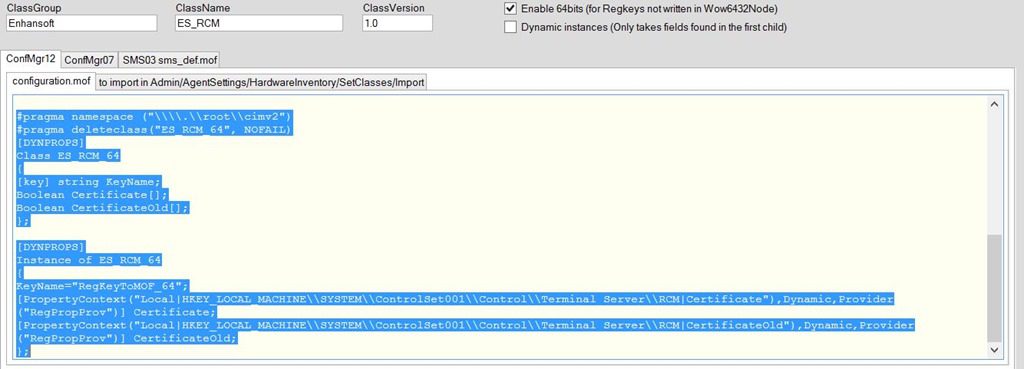Click the PropertyContext line ending RCM|CertificateOld")
The width and height of the screenshot is (1024, 369).
[466, 325]
